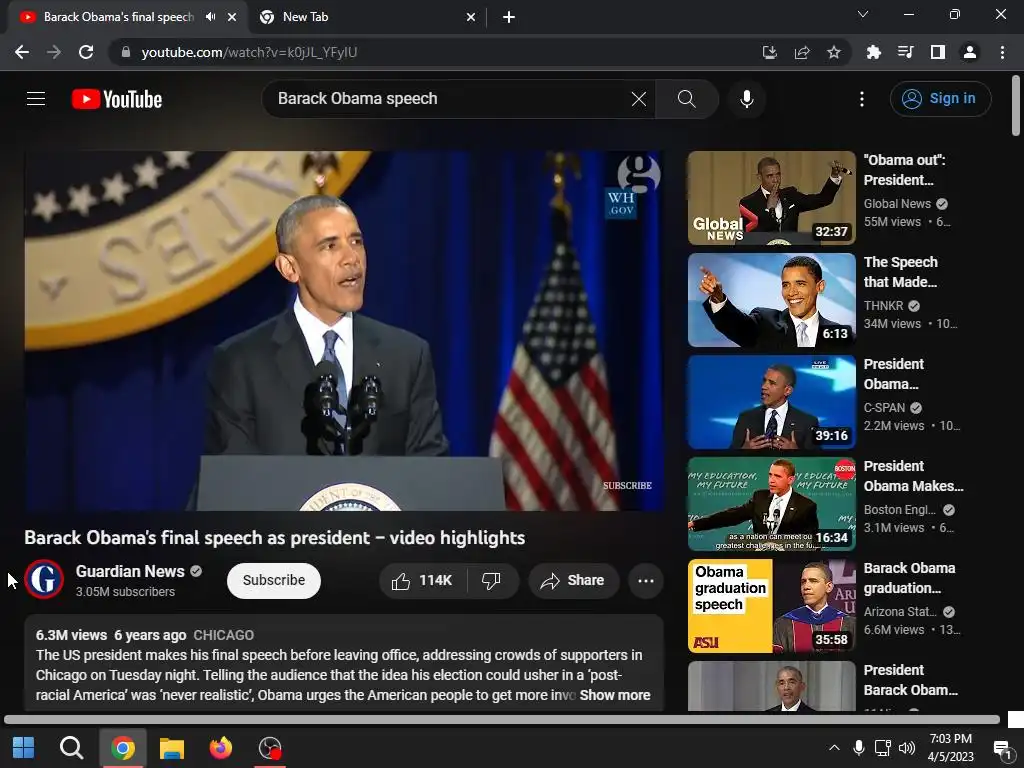
Task: Open "Barack Obama graduation..." video title
Action: pyautogui.click(x=909, y=578)
